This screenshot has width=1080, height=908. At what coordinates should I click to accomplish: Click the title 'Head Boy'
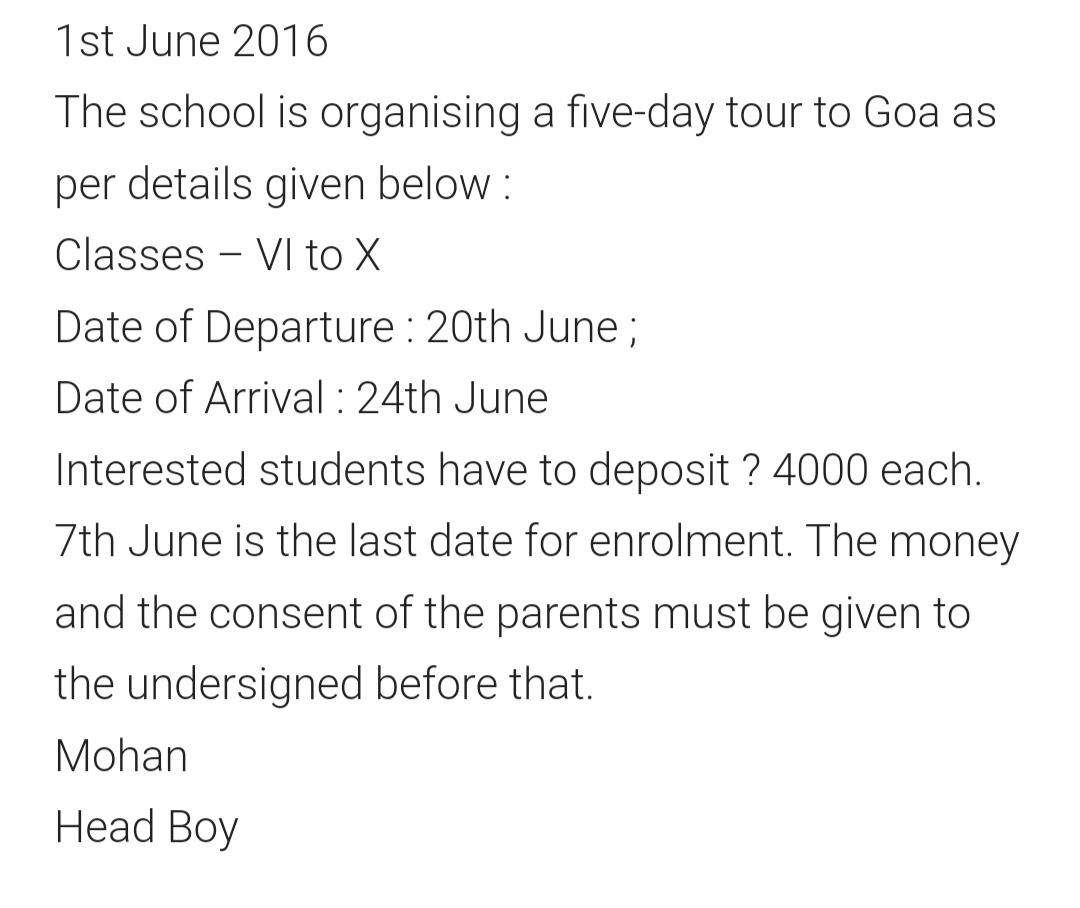(147, 827)
